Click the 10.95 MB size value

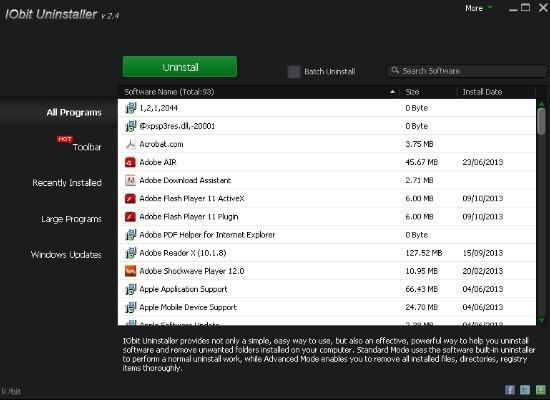[422, 271]
